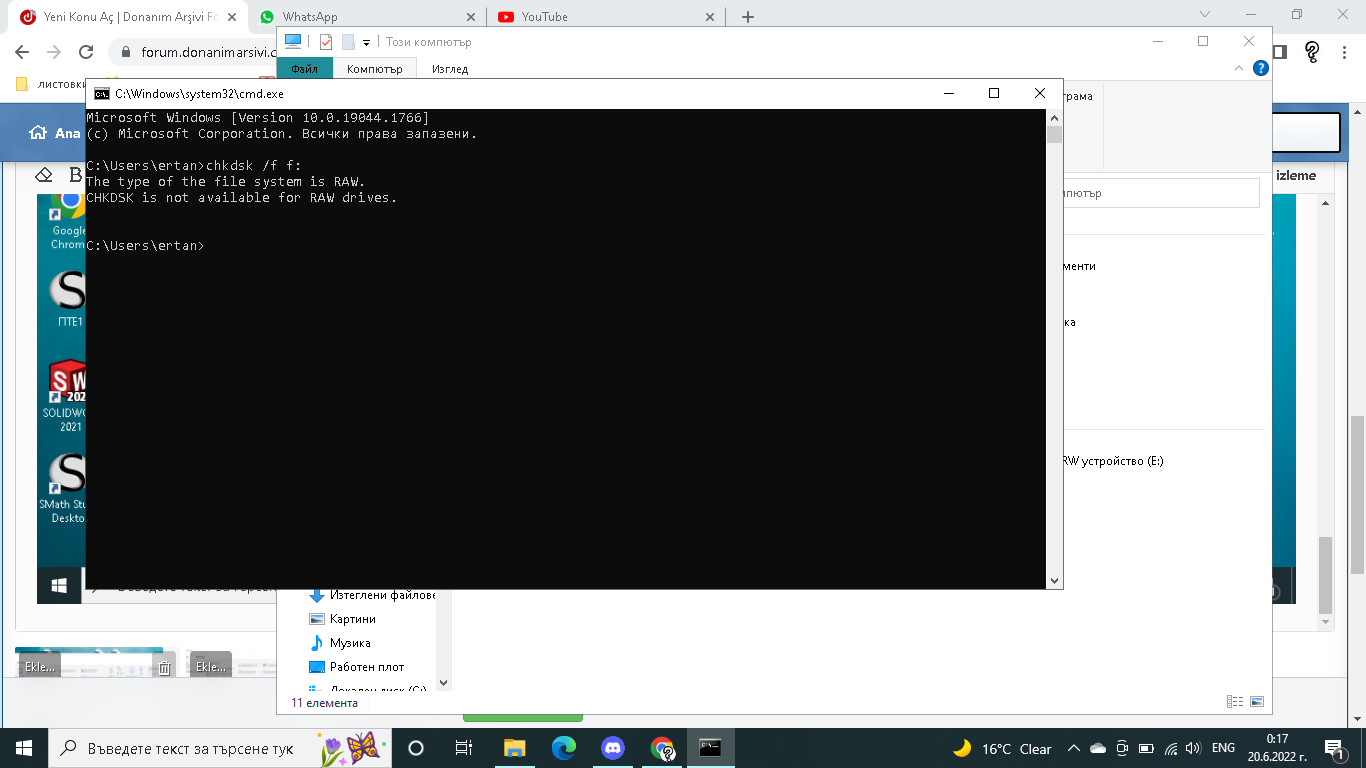Click the question-mark extension icon in Chrome
This screenshot has width=1366, height=768.
point(1313,52)
